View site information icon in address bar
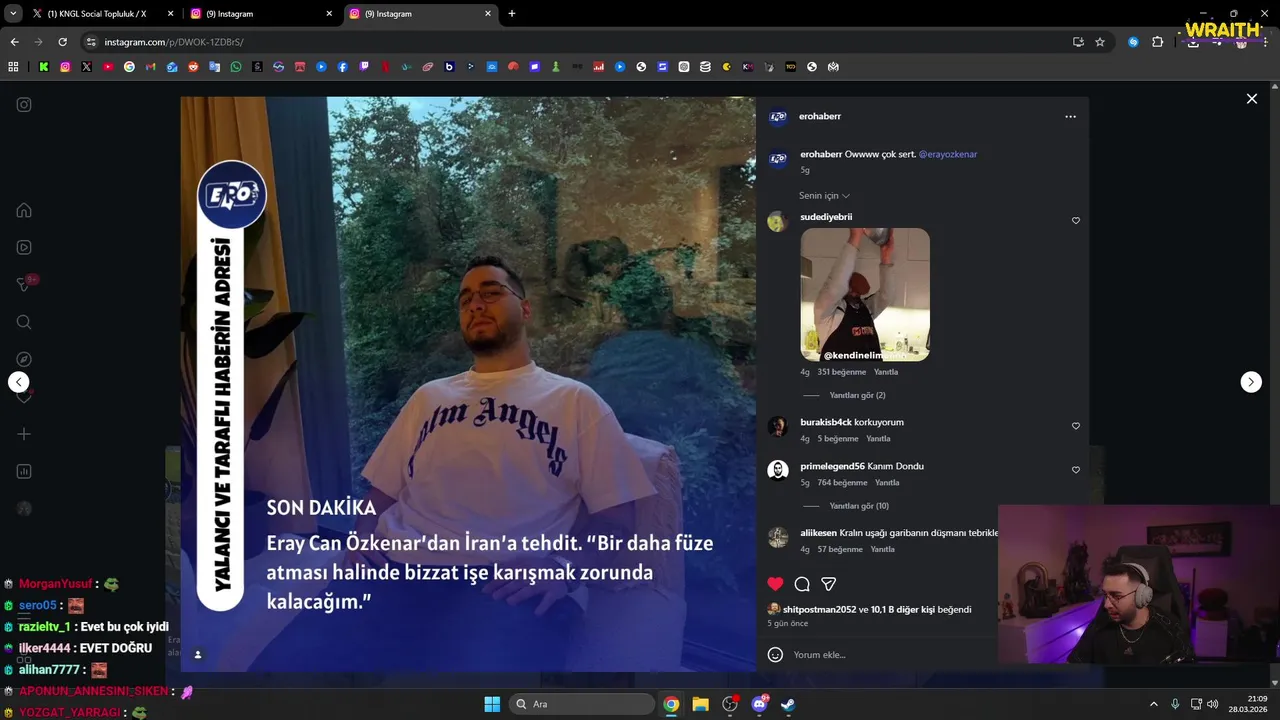 [91, 42]
